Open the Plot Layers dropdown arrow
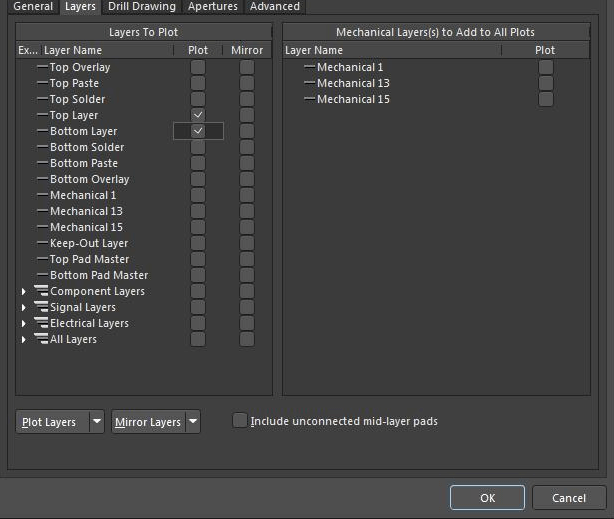The height and width of the screenshot is (519, 614). (97, 422)
